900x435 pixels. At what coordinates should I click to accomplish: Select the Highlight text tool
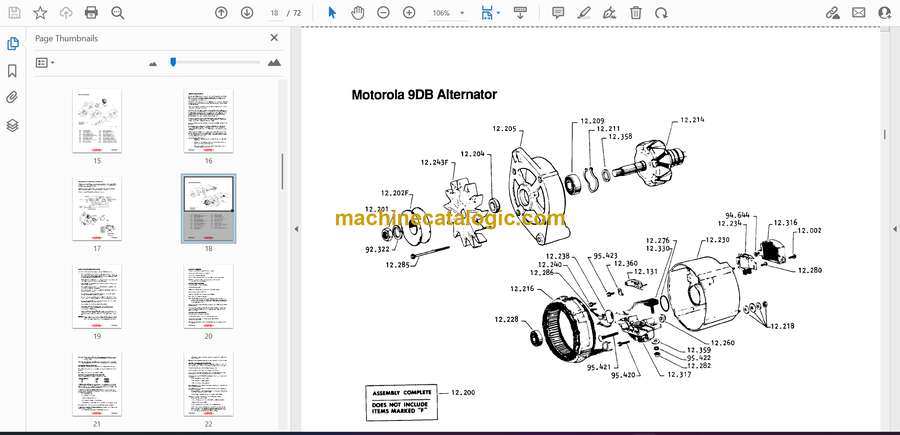[584, 13]
